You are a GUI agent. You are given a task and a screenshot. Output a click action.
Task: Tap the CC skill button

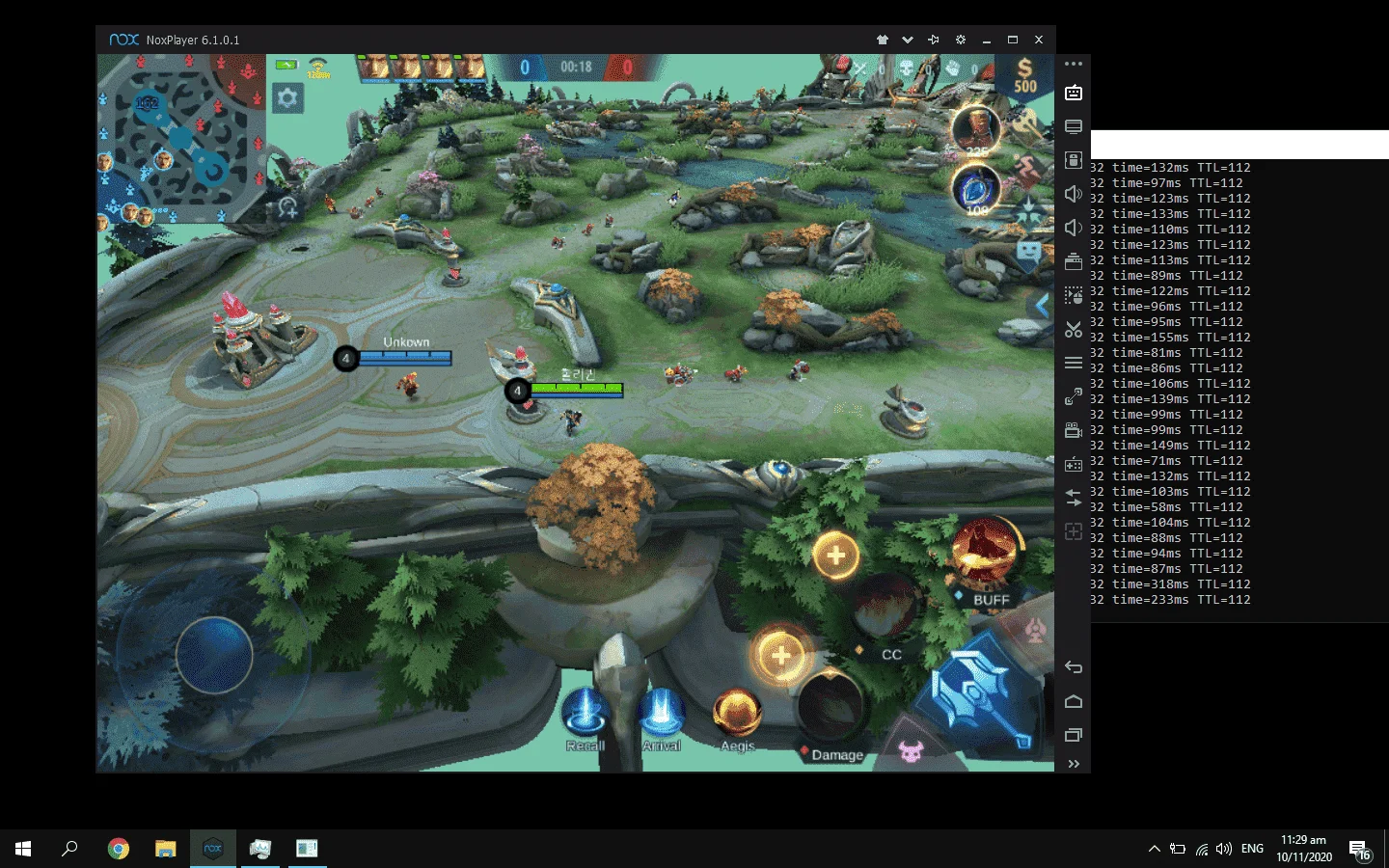tap(885, 608)
